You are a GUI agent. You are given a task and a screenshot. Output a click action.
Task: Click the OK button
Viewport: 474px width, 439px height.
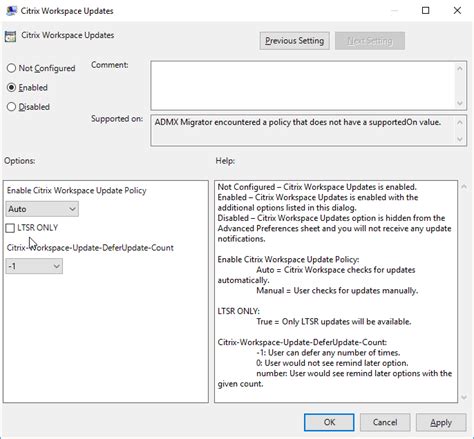[x=329, y=422]
